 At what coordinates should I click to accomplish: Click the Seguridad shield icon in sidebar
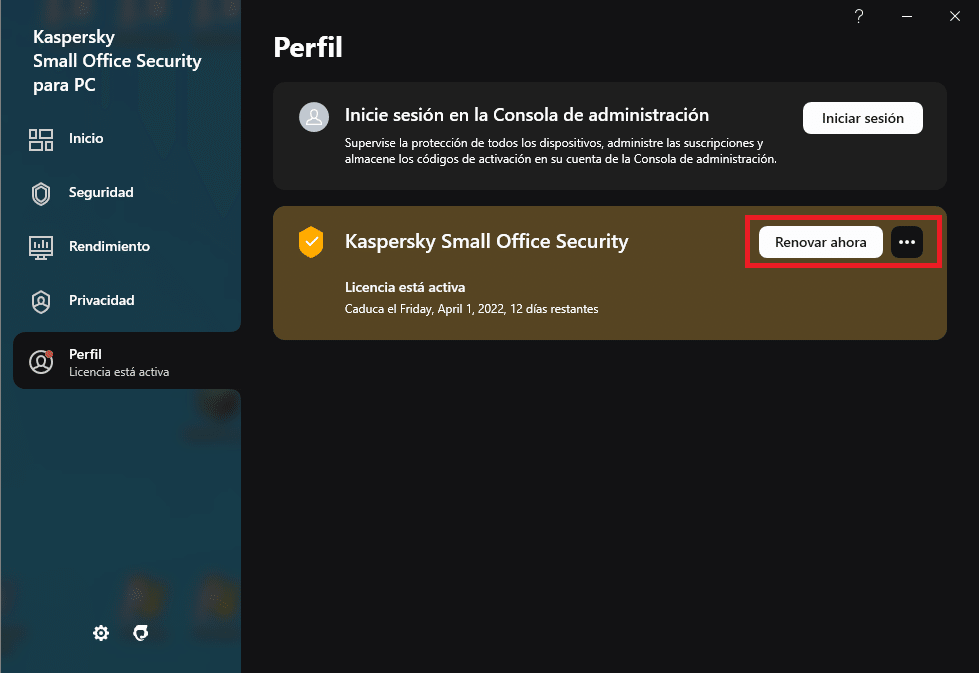point(41,193)
